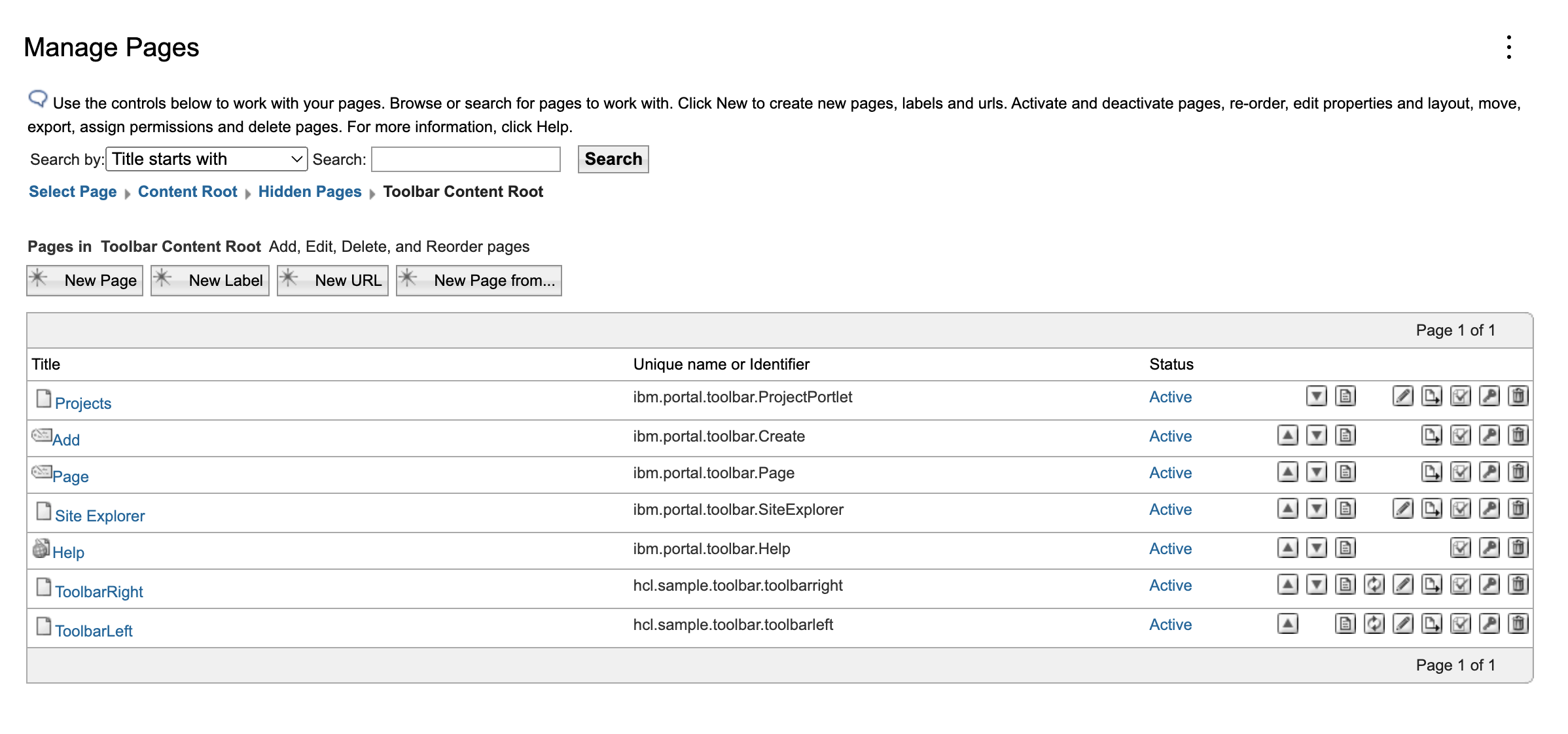Open the Search by dropdown

tap(207, 158)
